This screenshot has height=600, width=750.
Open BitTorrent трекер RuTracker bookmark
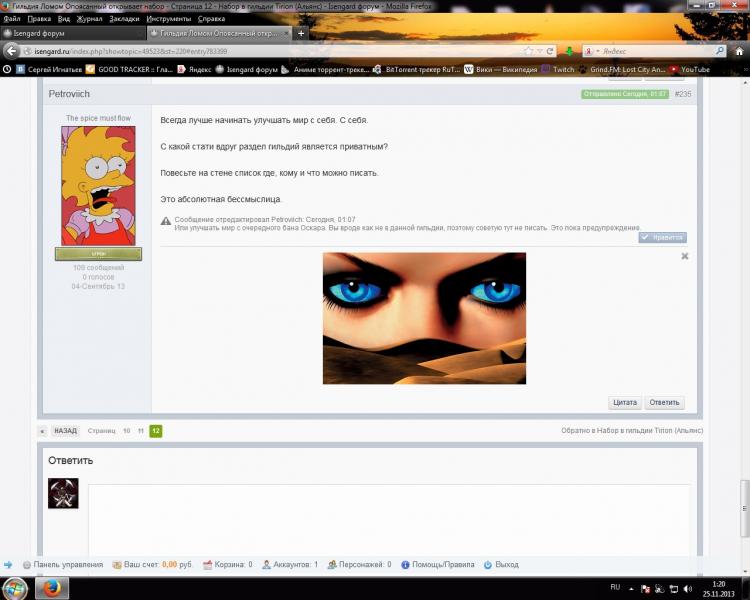(417, 69)
